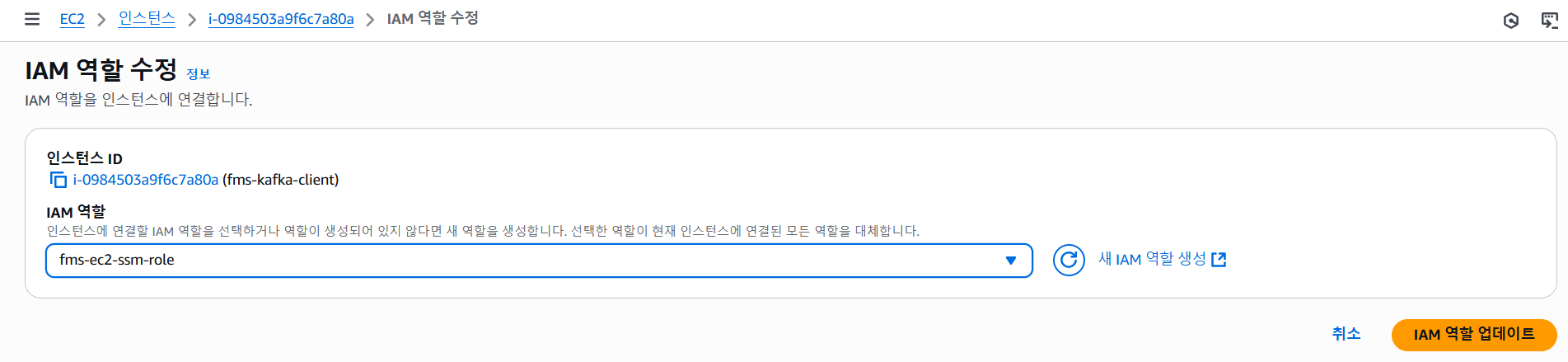Click the IAM 역할 수정 breadcrumb item
The image size is (1568, 362).
coord(433,18)
